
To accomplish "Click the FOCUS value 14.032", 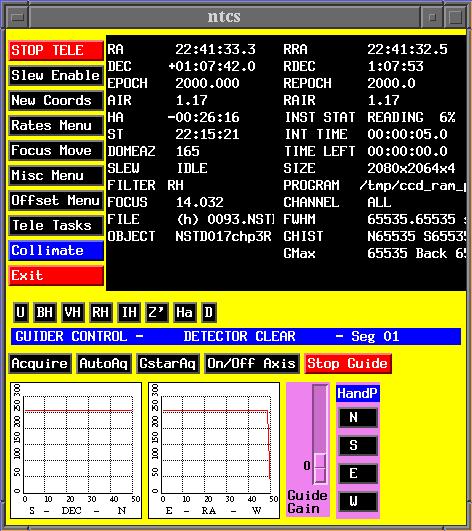I will point(200,203).
